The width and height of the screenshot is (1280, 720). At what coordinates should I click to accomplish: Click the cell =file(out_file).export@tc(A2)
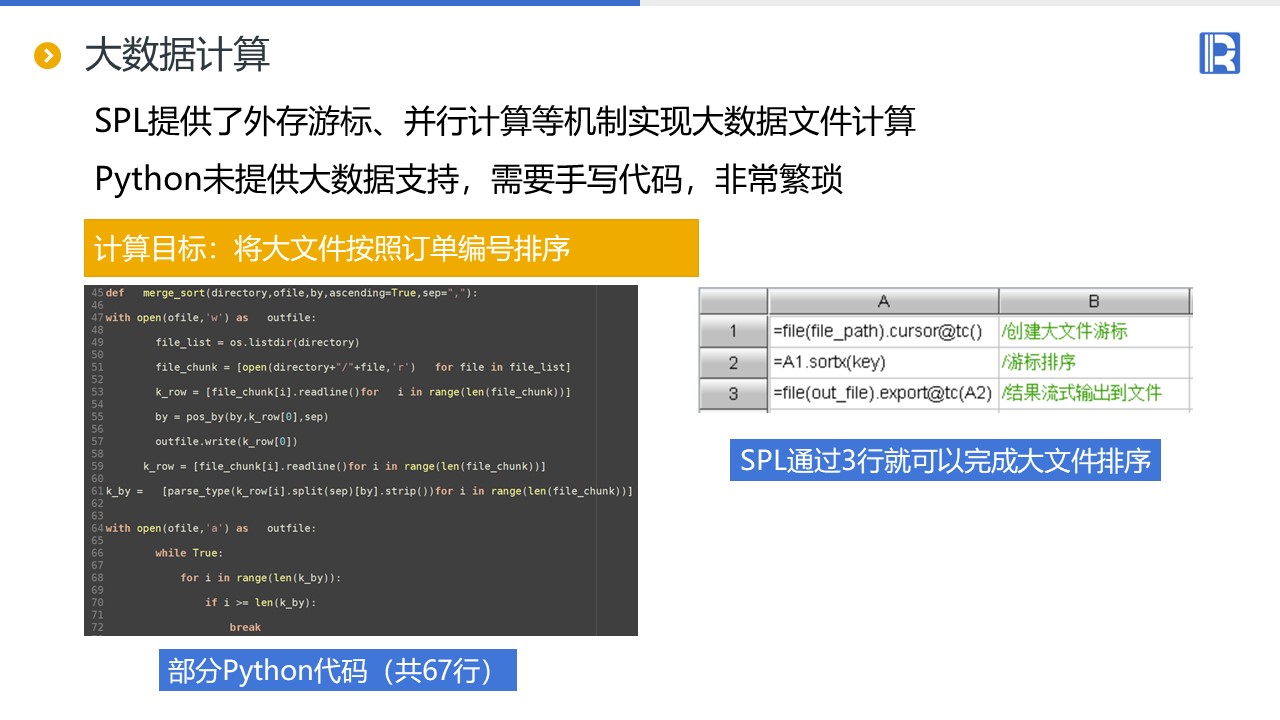click(883, 393)
